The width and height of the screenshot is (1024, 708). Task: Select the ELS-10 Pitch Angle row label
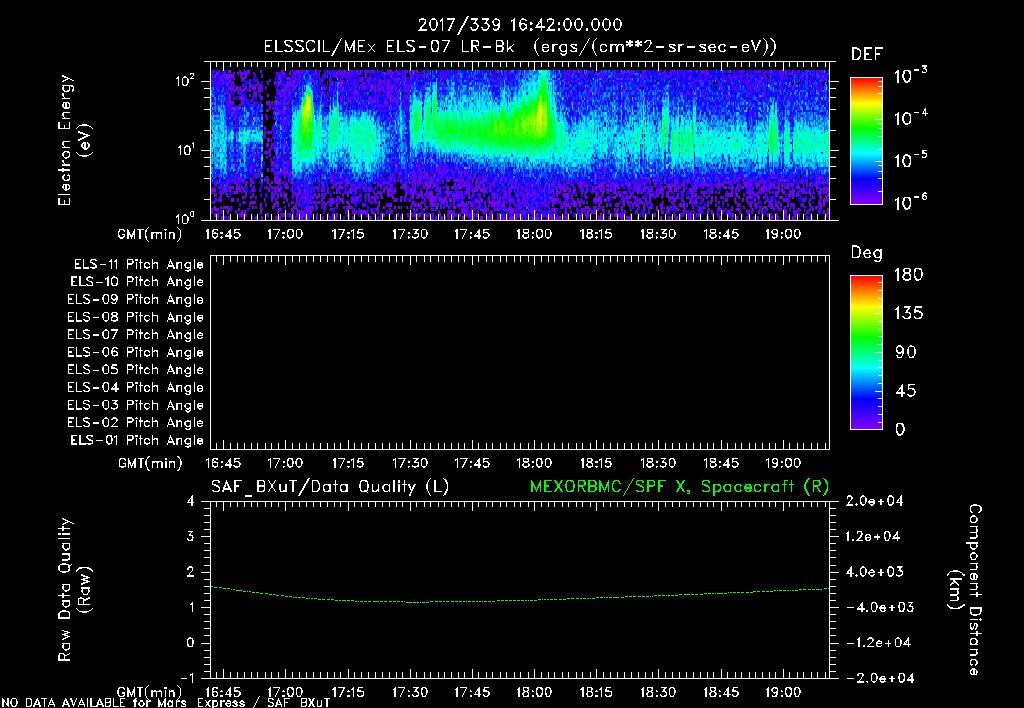point(136,282)
